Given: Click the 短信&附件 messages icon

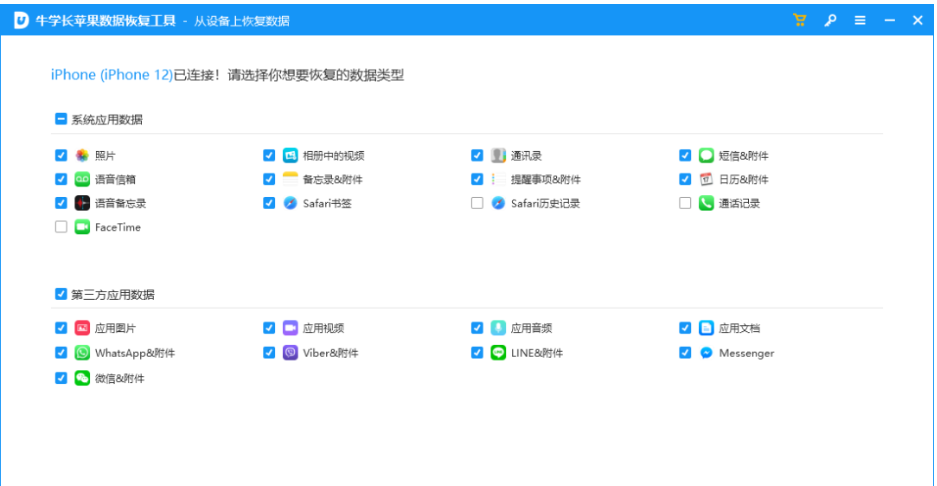Looking at the screenshot, I should click(x=706, y=155).
